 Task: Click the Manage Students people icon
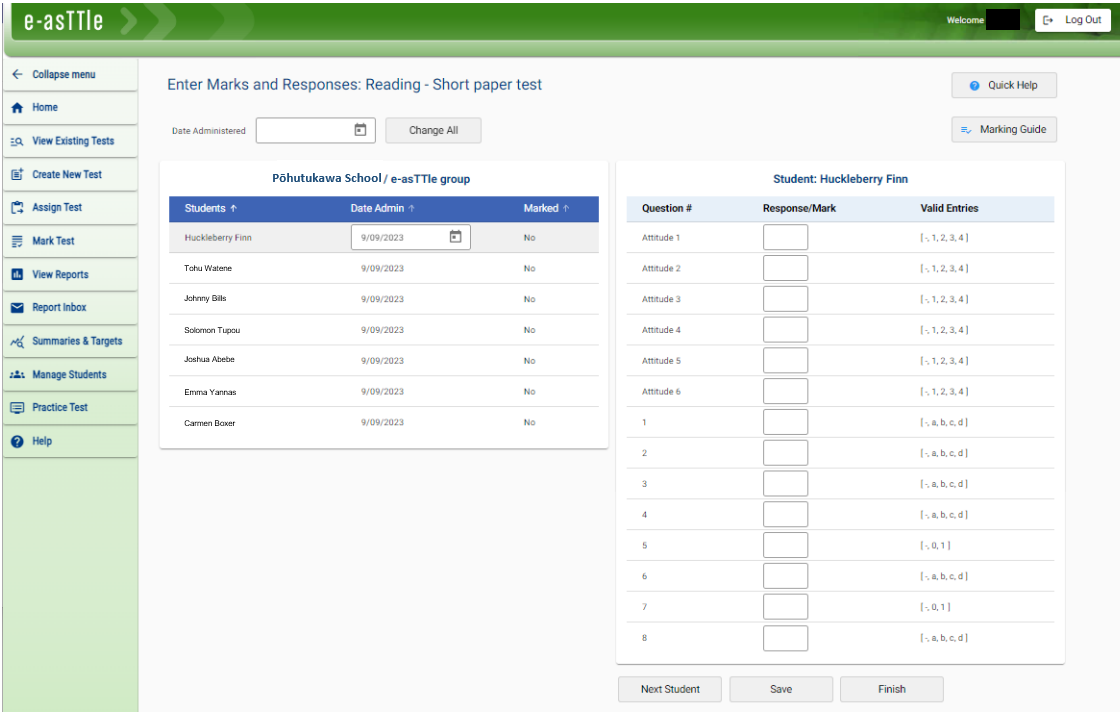click(17, 375)
